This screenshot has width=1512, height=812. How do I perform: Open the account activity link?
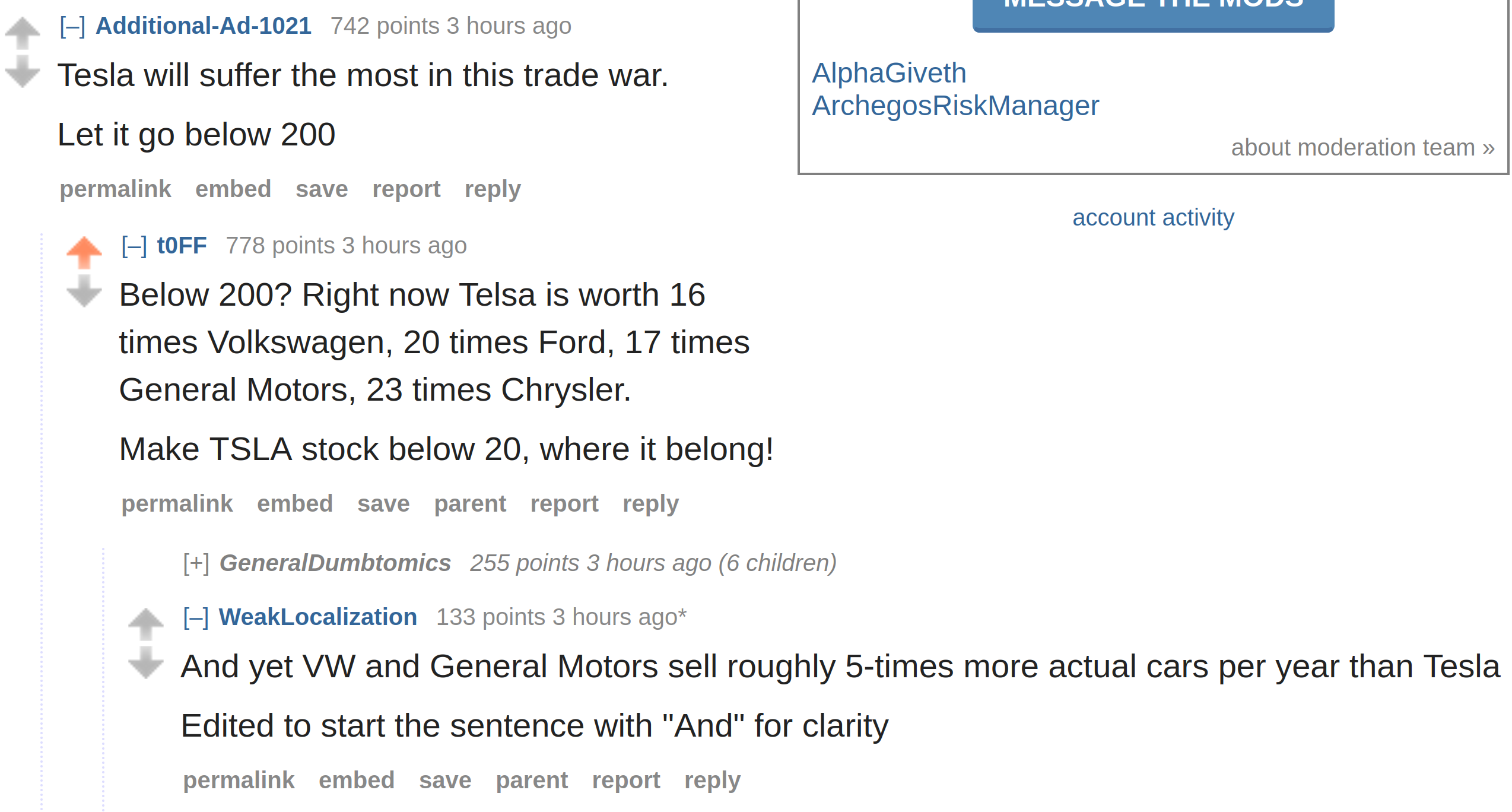pyautogui.click(x=1153, y=218)
